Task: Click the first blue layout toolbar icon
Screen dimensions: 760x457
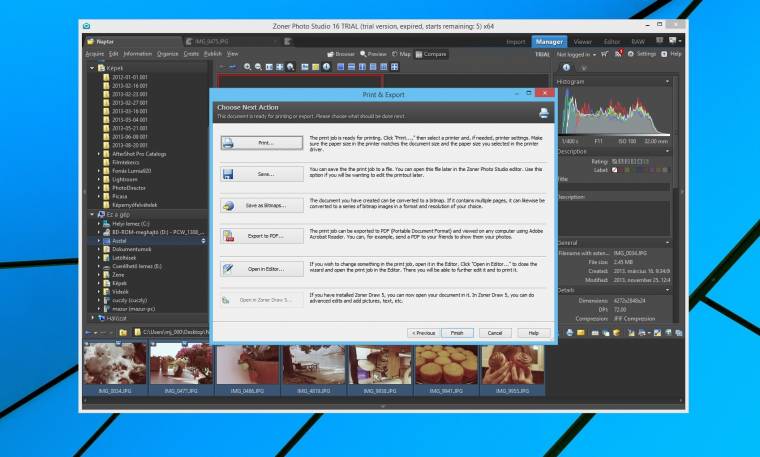Action: pos(341,67)
